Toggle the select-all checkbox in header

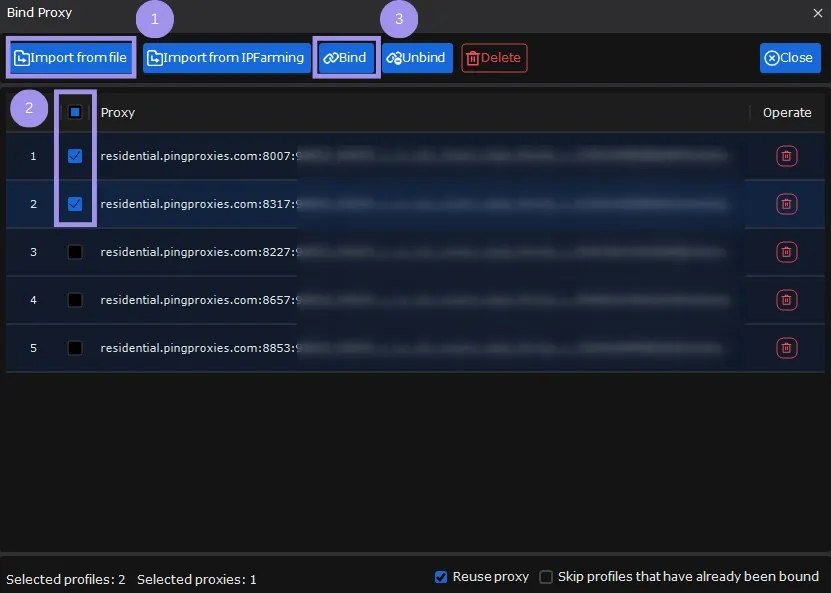75,112
